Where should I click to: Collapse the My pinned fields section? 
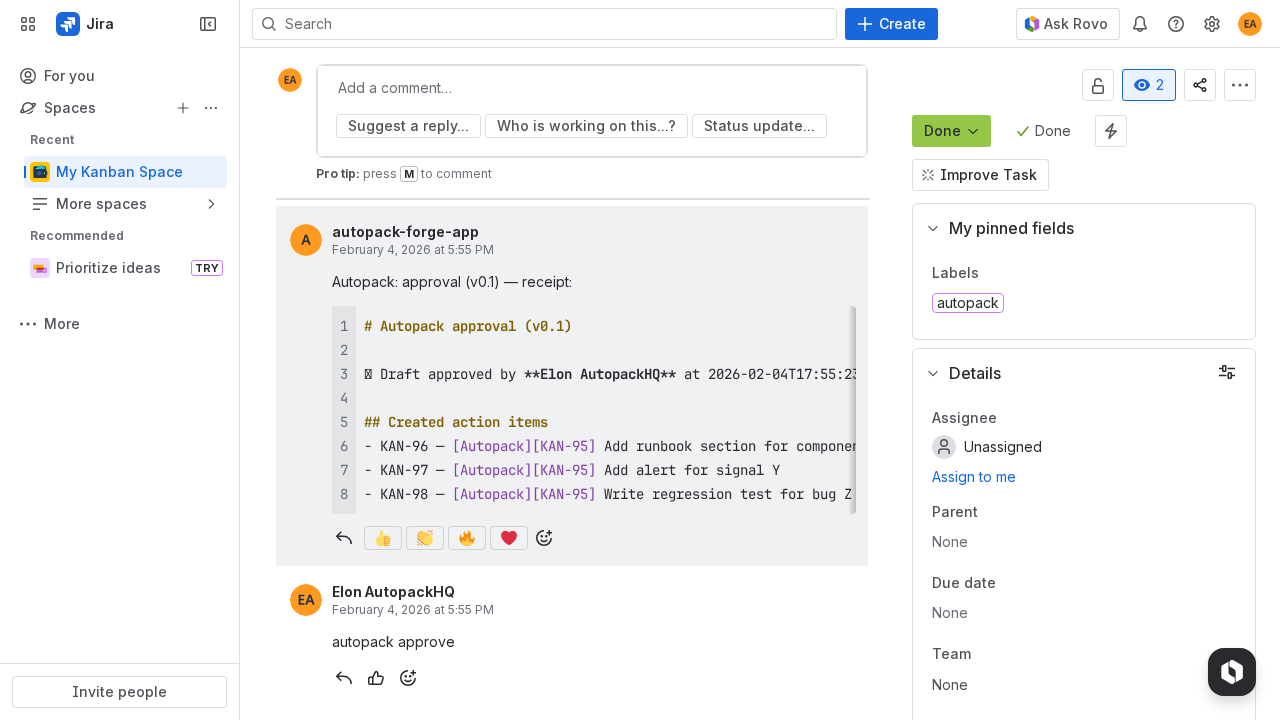tap(933, 228)
